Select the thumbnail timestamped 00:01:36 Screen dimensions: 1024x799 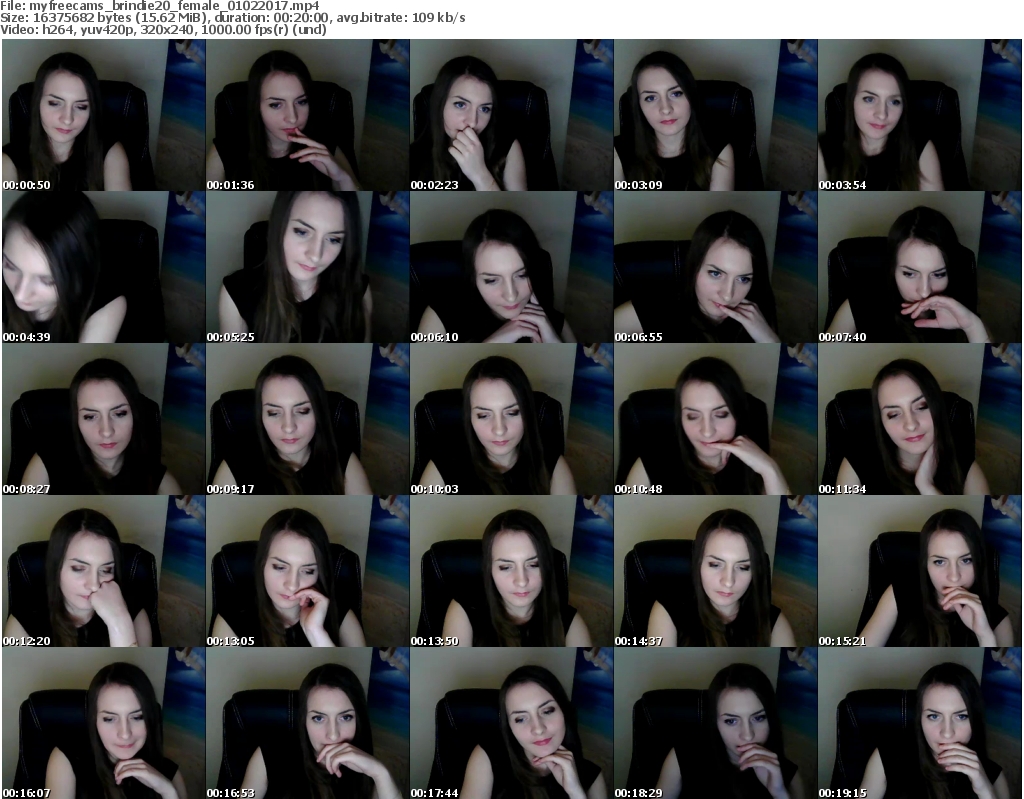pyautogui.click(x=308, y=115)
